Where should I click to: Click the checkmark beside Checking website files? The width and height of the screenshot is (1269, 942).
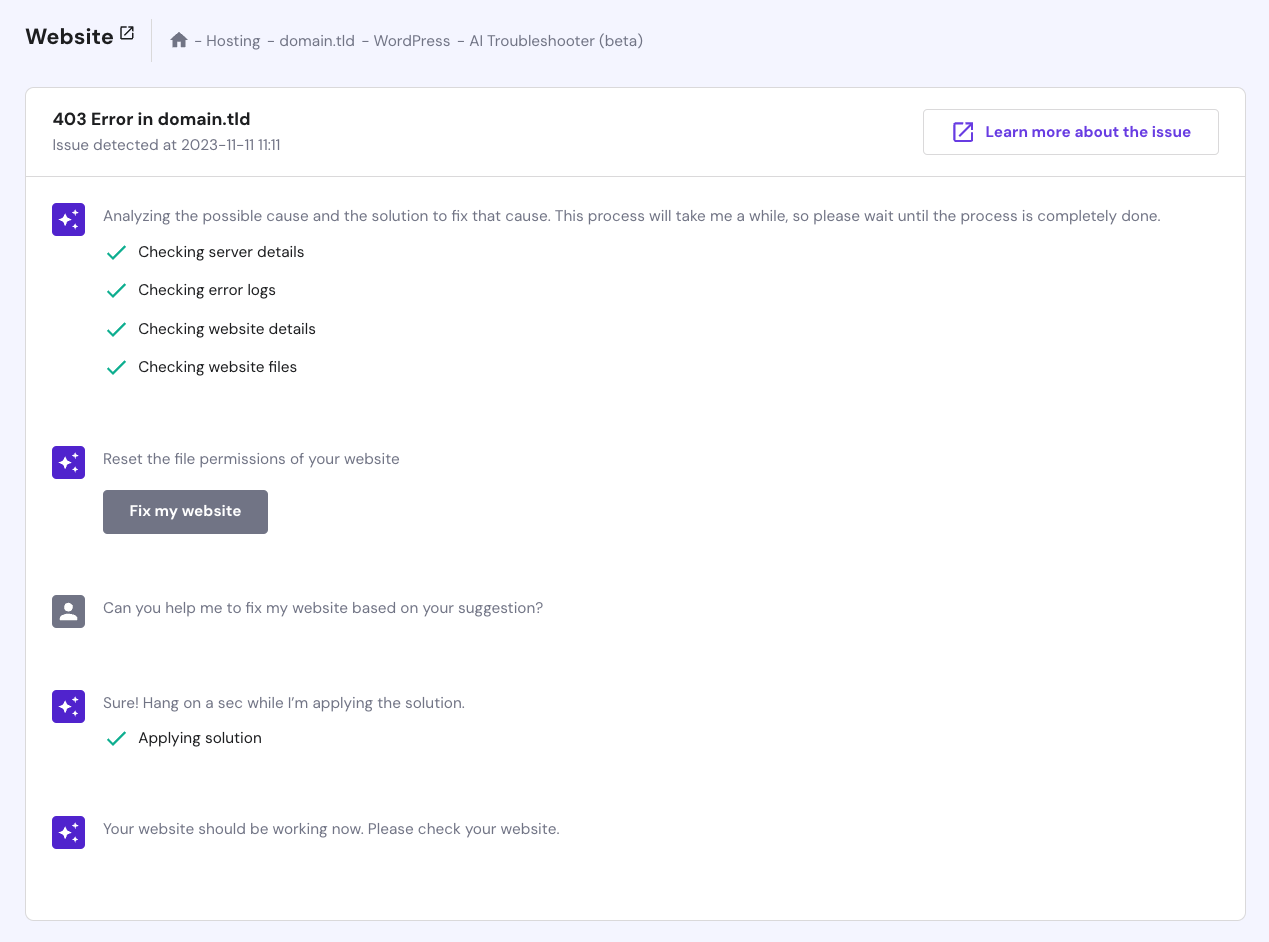(116, 367)
